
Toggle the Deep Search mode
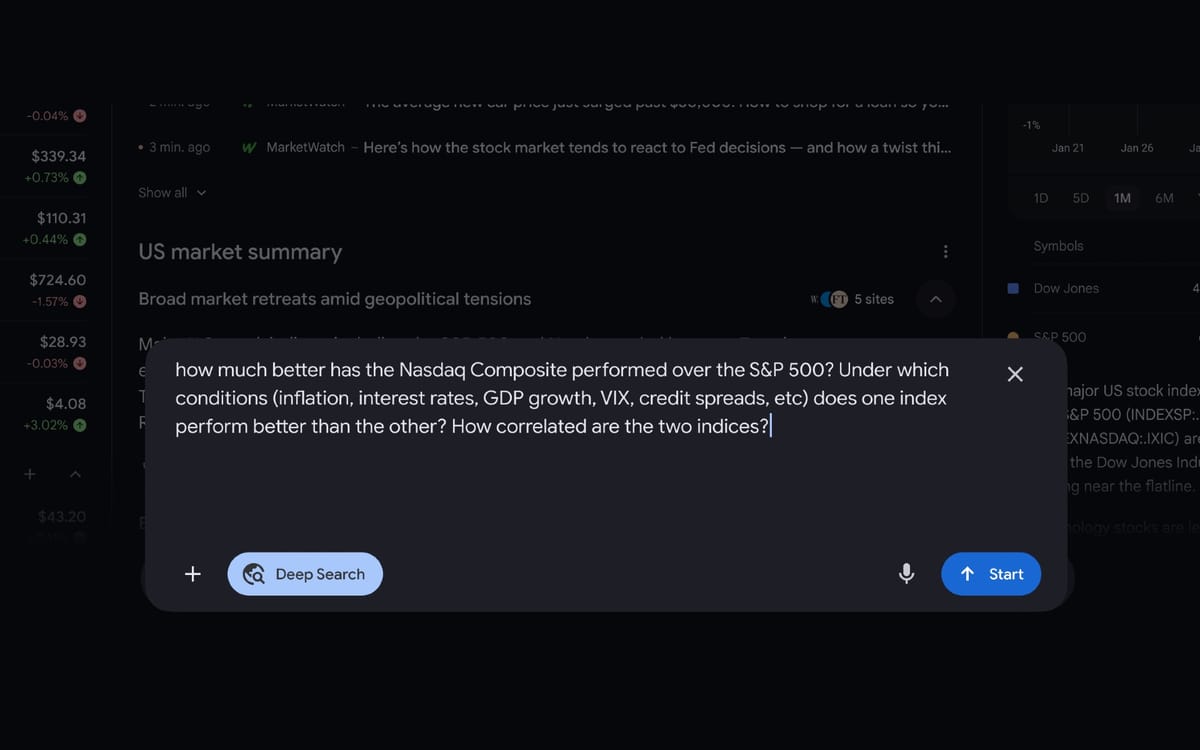305,573
